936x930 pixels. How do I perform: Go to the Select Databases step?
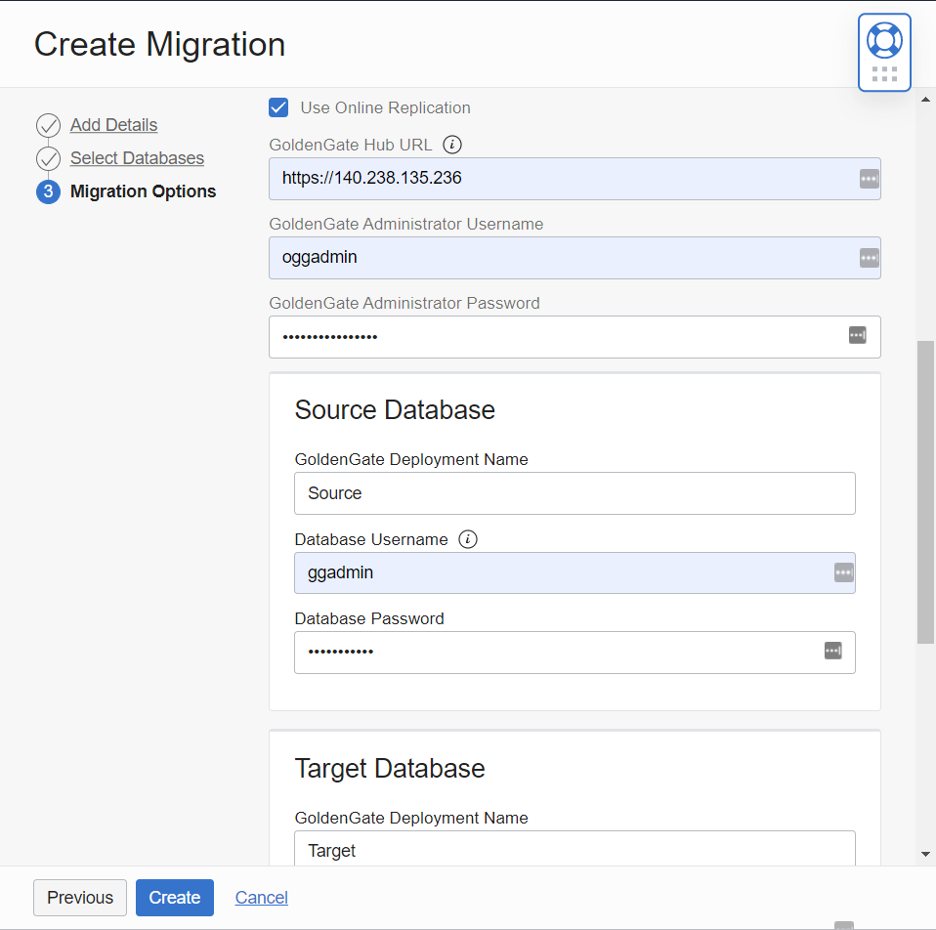(137, 158)
